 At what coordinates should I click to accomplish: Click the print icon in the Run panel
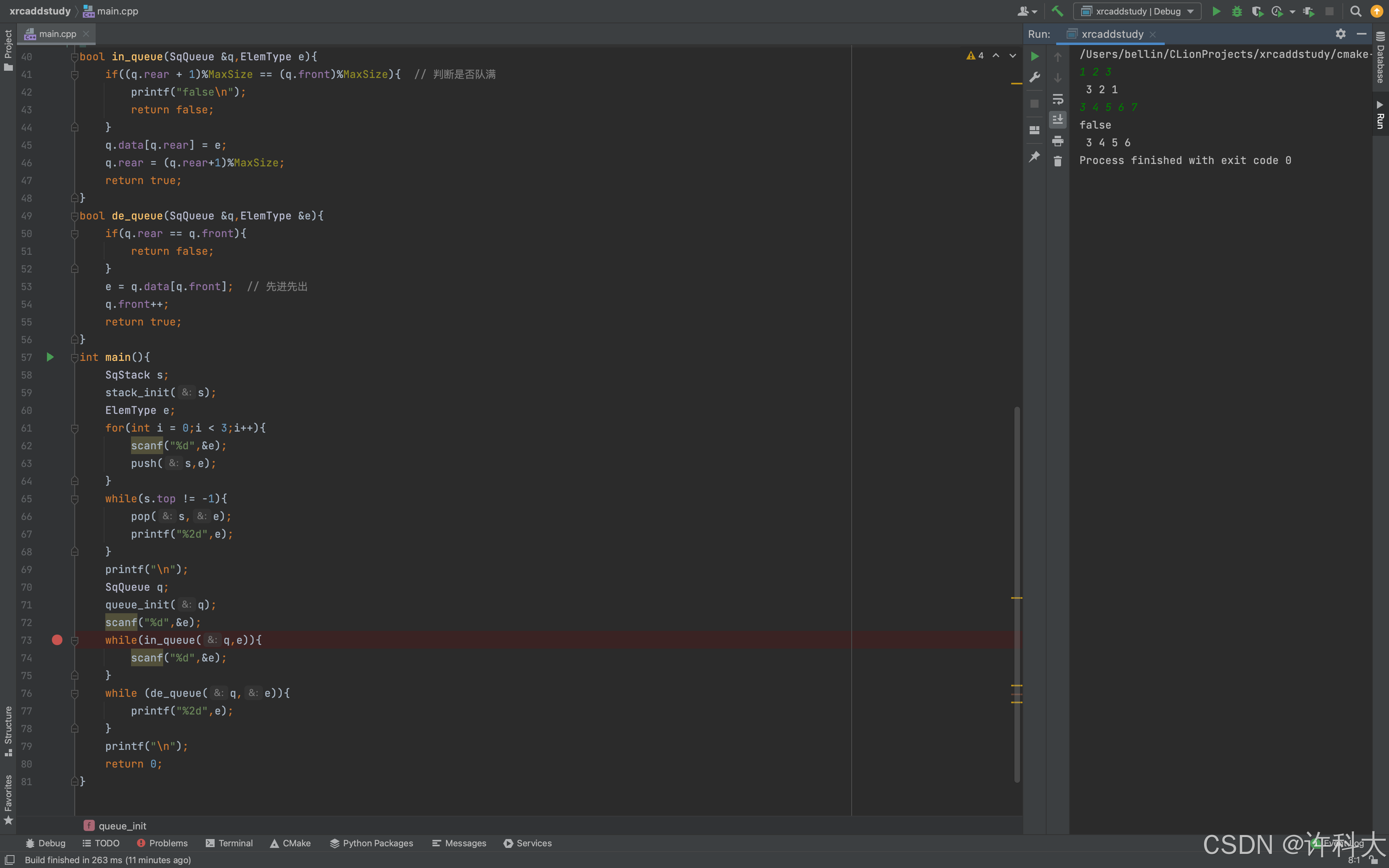point(1058,141)
